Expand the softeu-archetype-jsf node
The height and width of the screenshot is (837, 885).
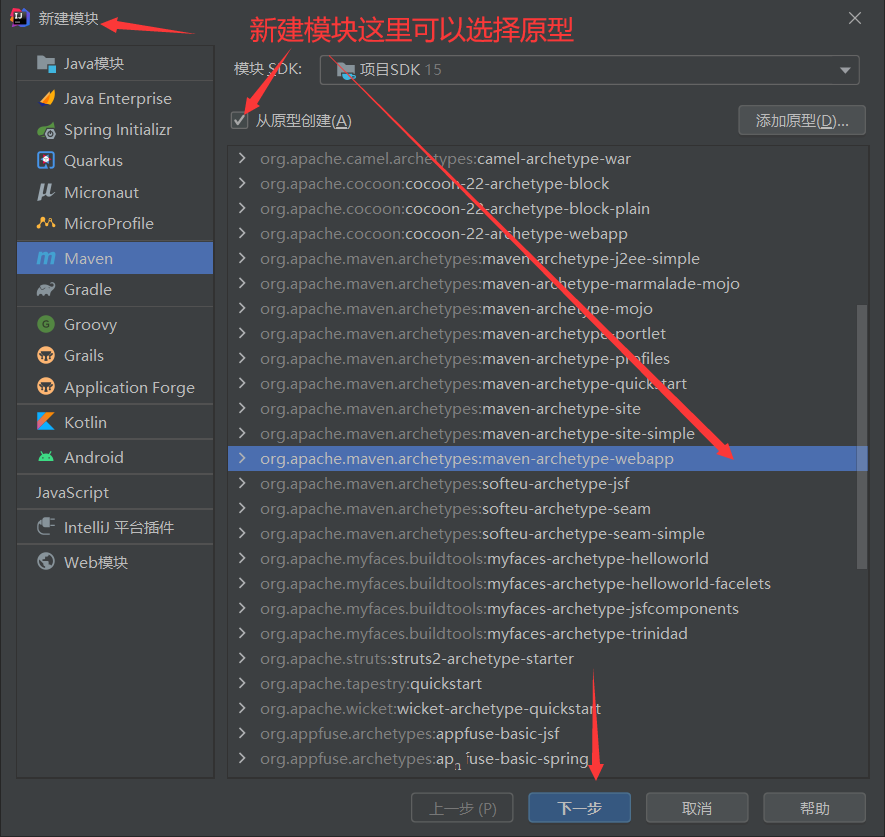pyautogui.click(x=242, y=483)
